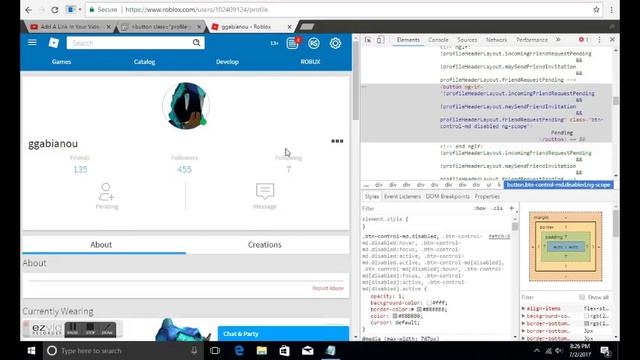This screenshot has width=640, height=360.
Task: Switch to the Sources tab
Action: [467, 40]
